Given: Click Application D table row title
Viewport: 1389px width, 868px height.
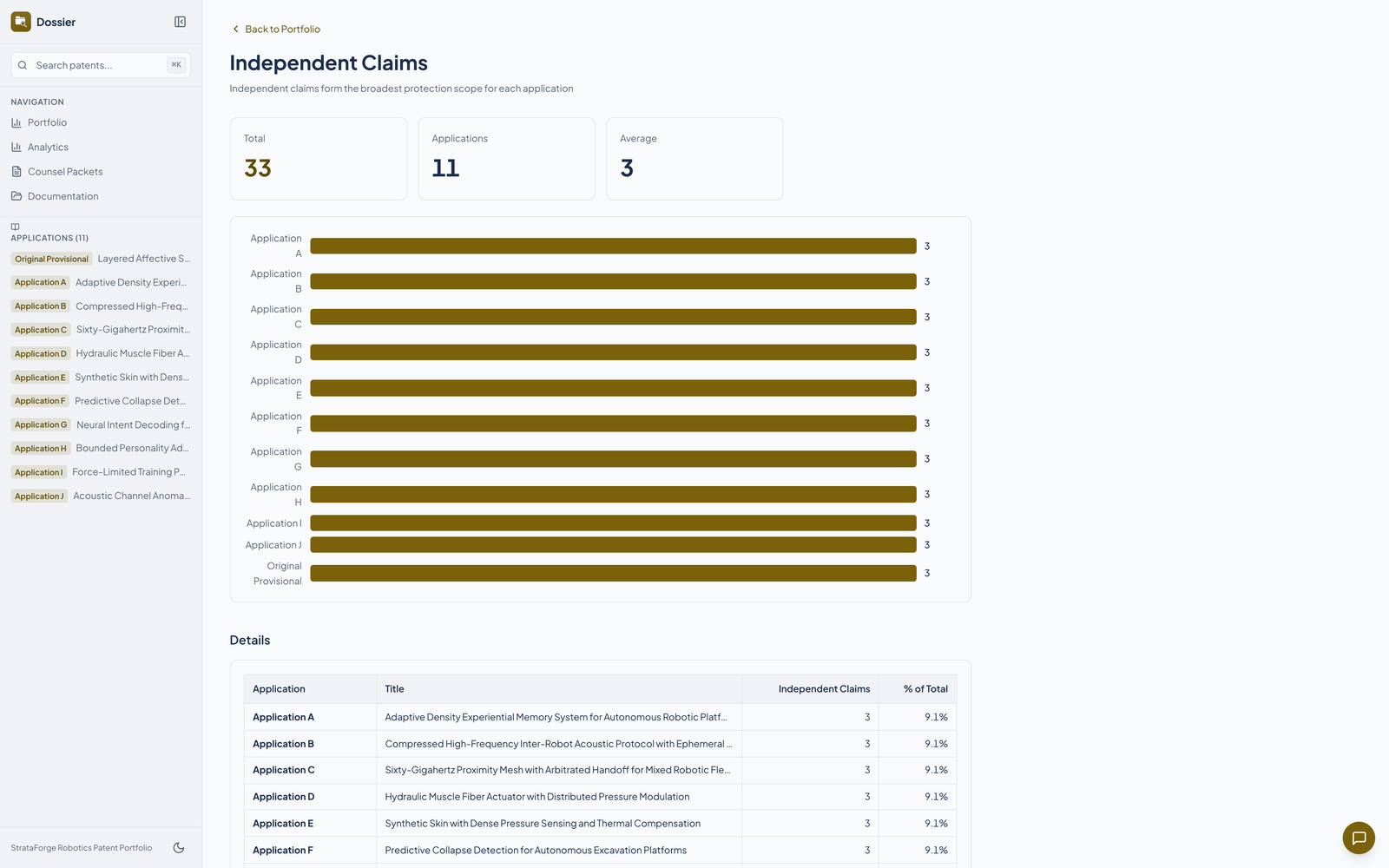Looking at the screenshot, I should [537, 797].
